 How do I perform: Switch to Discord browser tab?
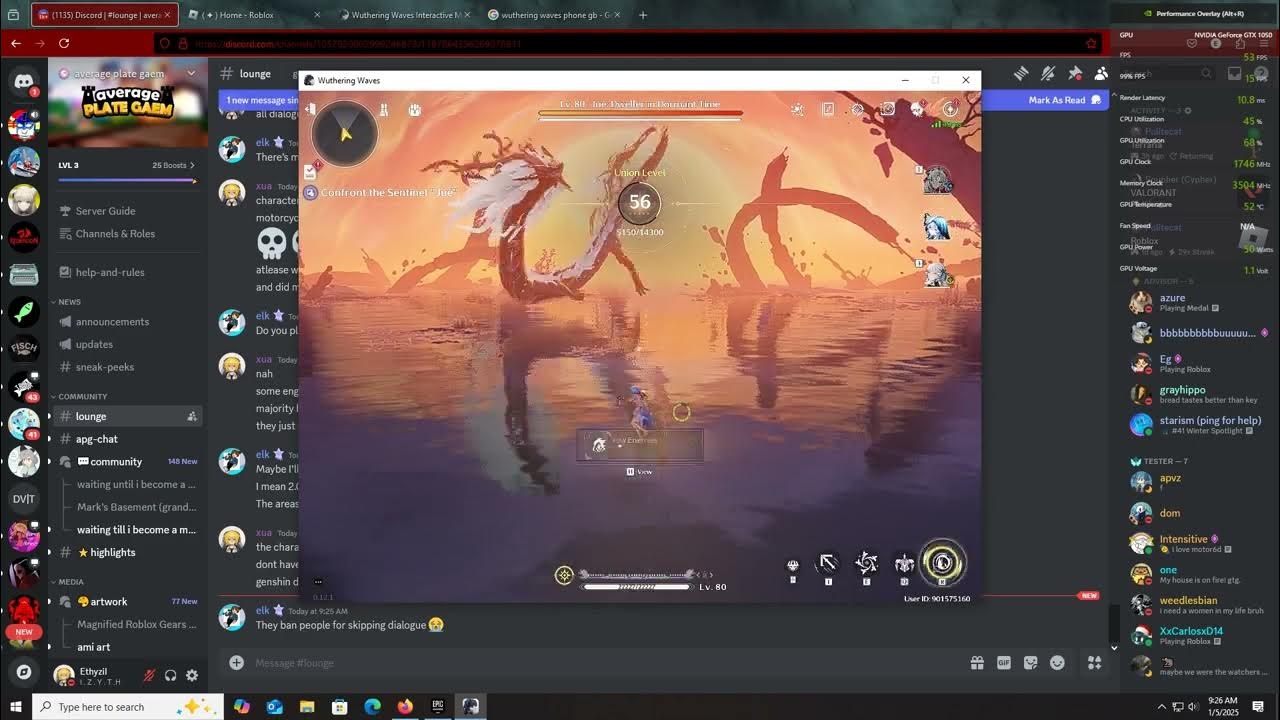pyautogui.click(x=104, y=15)
